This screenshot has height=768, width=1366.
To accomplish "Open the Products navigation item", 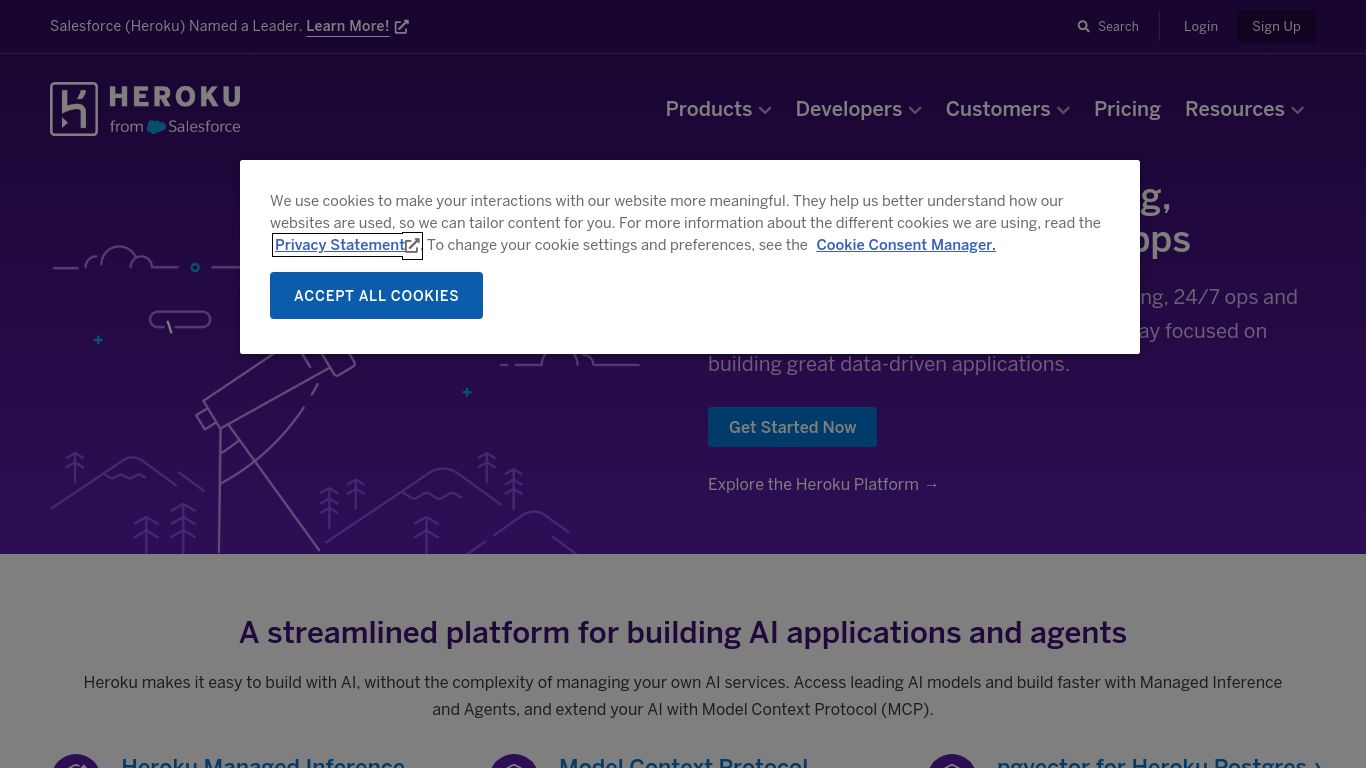I will (x=709, y=109).
